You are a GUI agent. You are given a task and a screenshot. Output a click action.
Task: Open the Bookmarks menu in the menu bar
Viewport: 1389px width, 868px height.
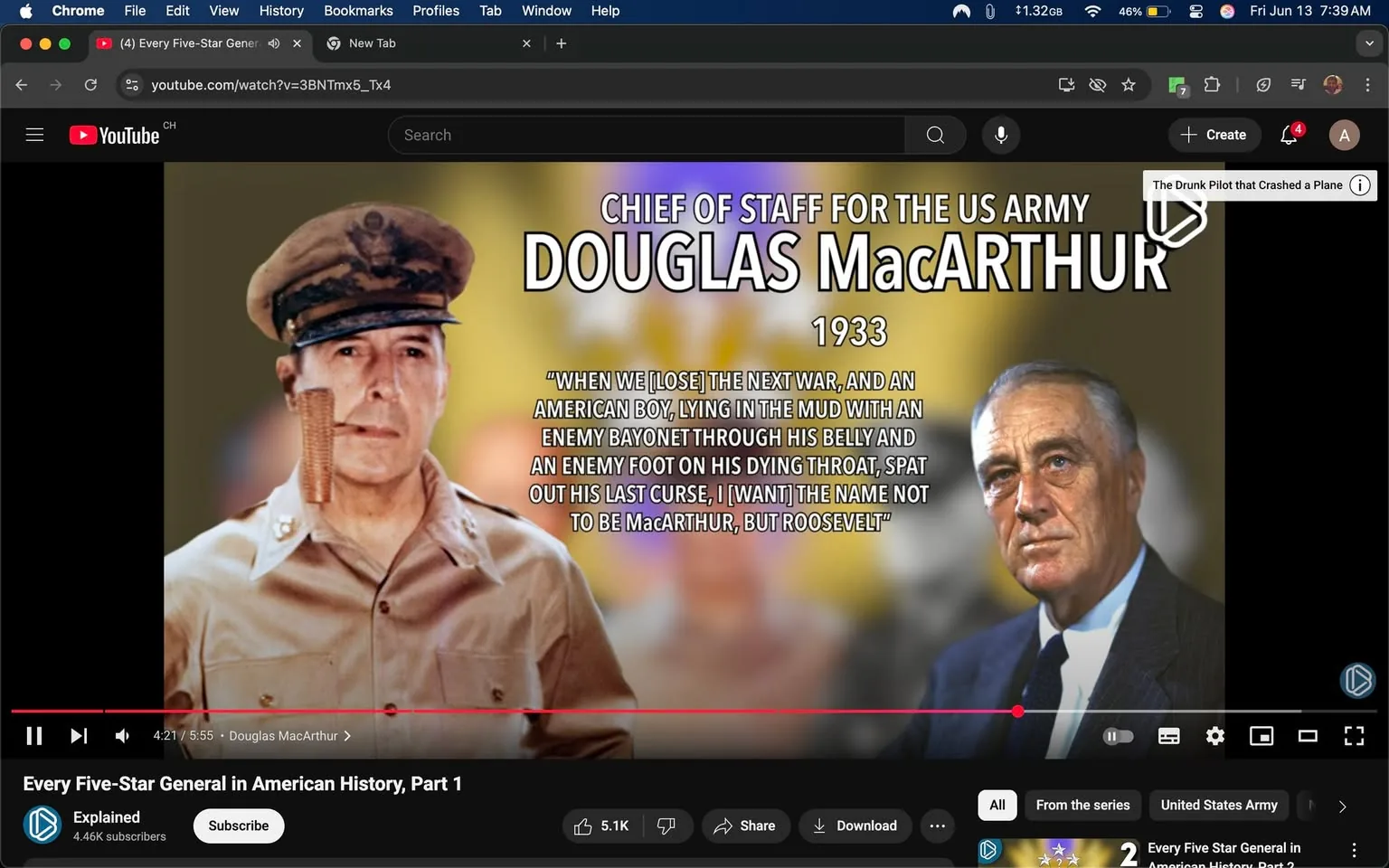[x=358, y=11]
